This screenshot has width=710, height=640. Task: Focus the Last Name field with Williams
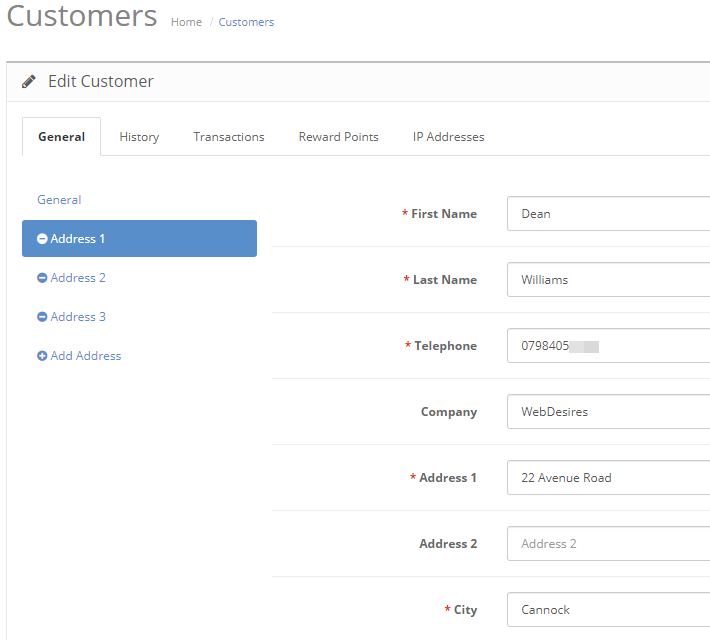point(609,280)
